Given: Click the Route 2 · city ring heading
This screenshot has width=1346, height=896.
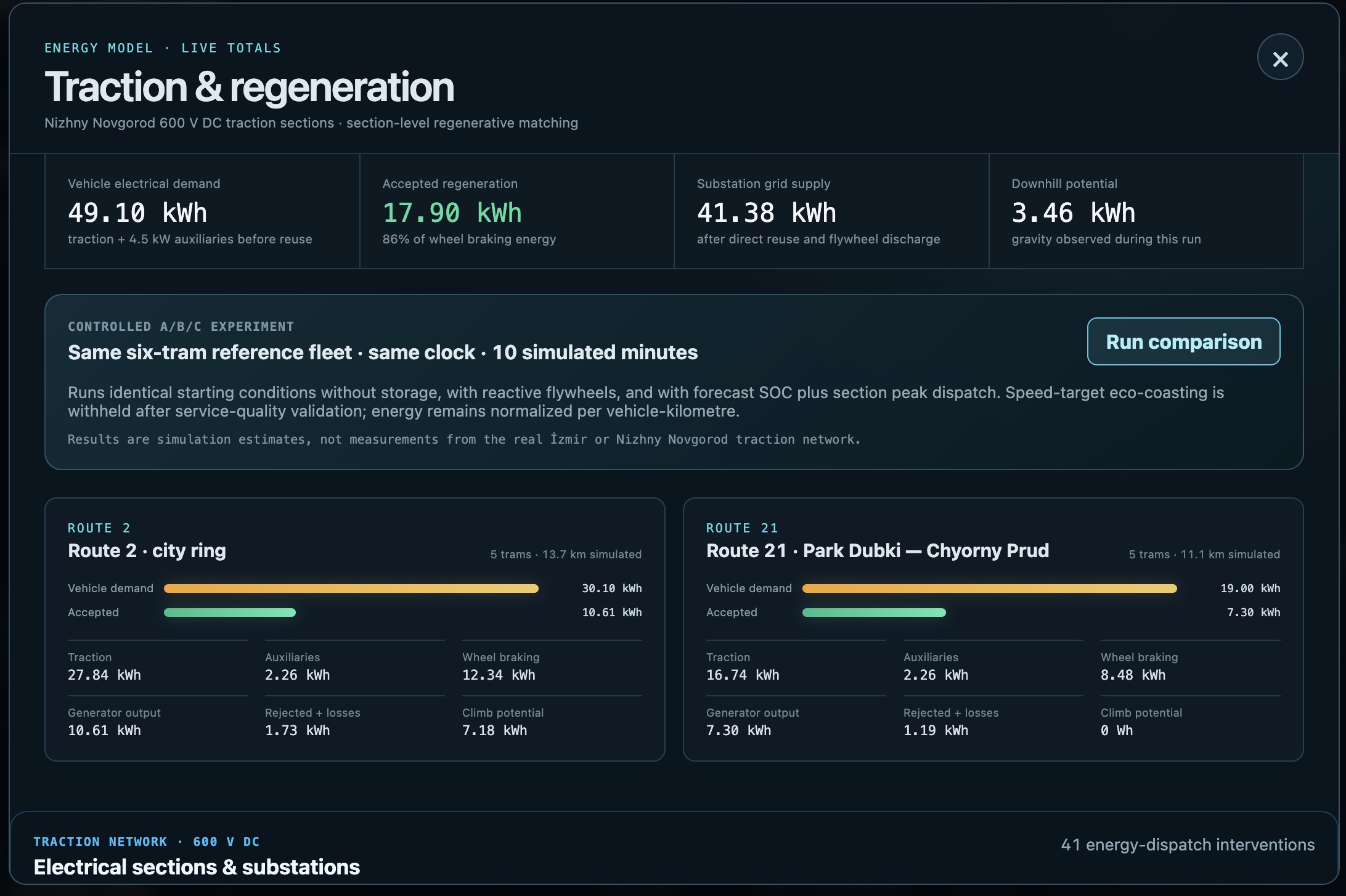Looking at the screenshot, I should pos(147,550).
